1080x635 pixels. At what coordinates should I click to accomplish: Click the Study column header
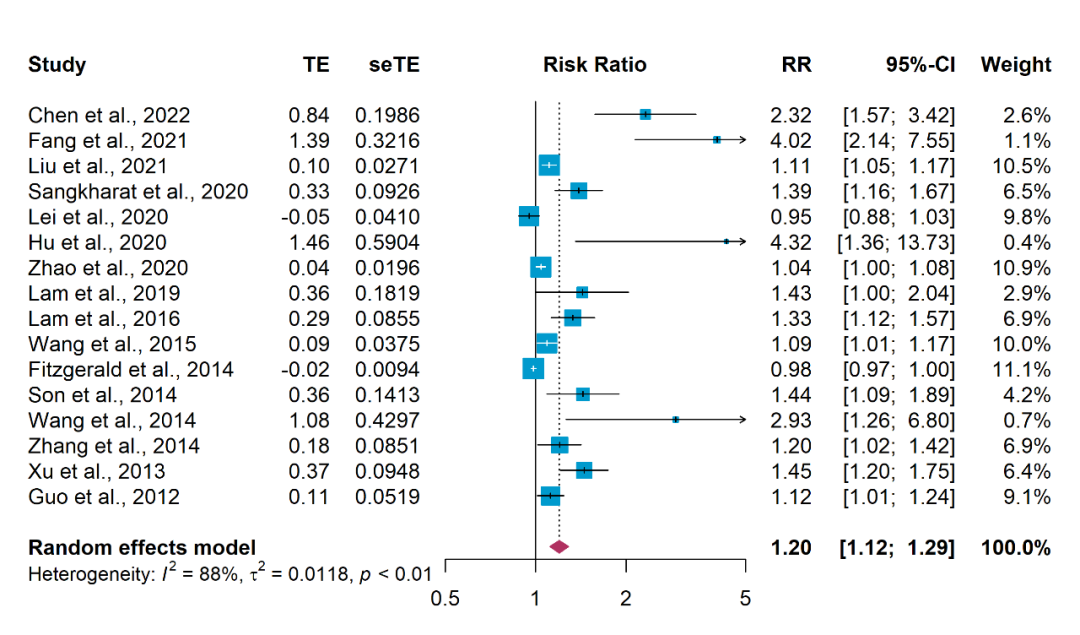[x=57, y=66]
